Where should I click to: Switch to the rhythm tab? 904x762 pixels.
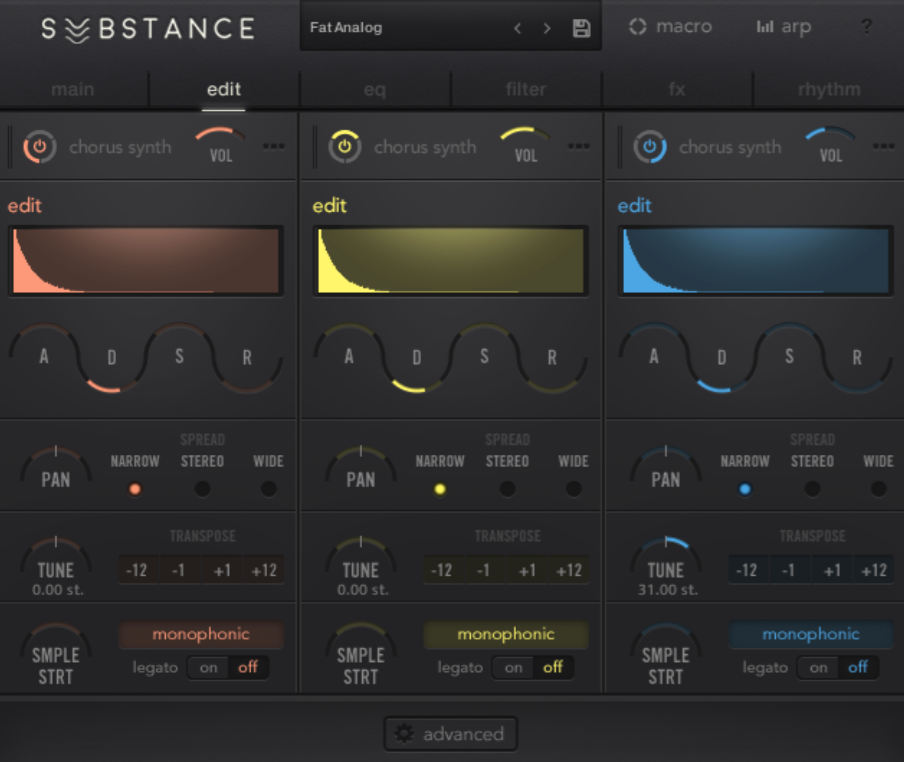(x=829, y=89)
